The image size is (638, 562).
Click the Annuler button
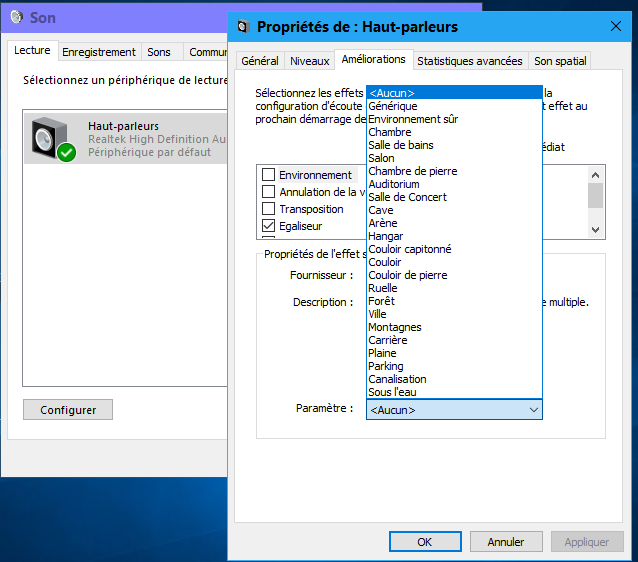click(x=506, y=542)
